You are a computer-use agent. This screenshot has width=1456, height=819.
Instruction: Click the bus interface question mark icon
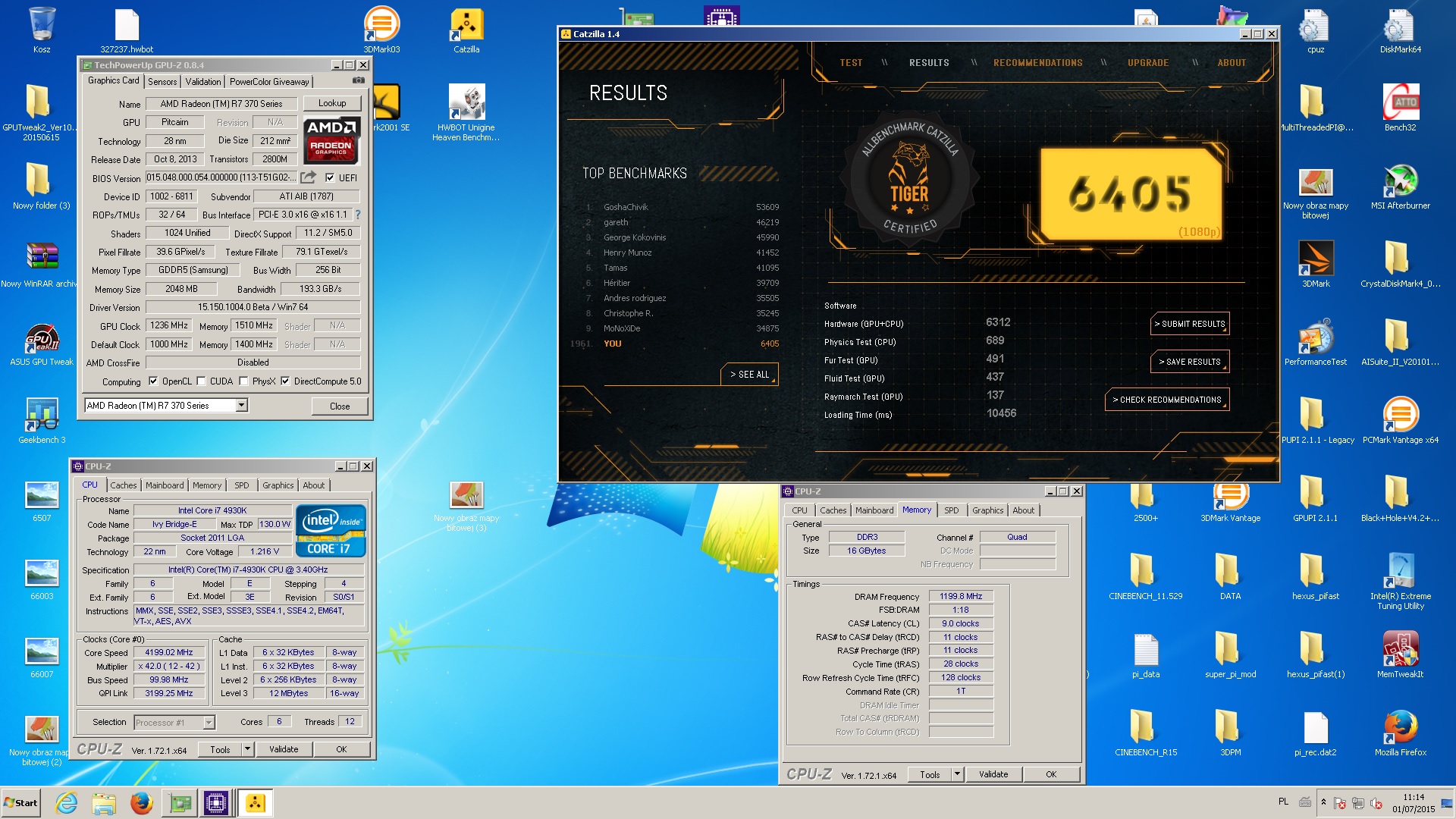(x=358, y=215)
